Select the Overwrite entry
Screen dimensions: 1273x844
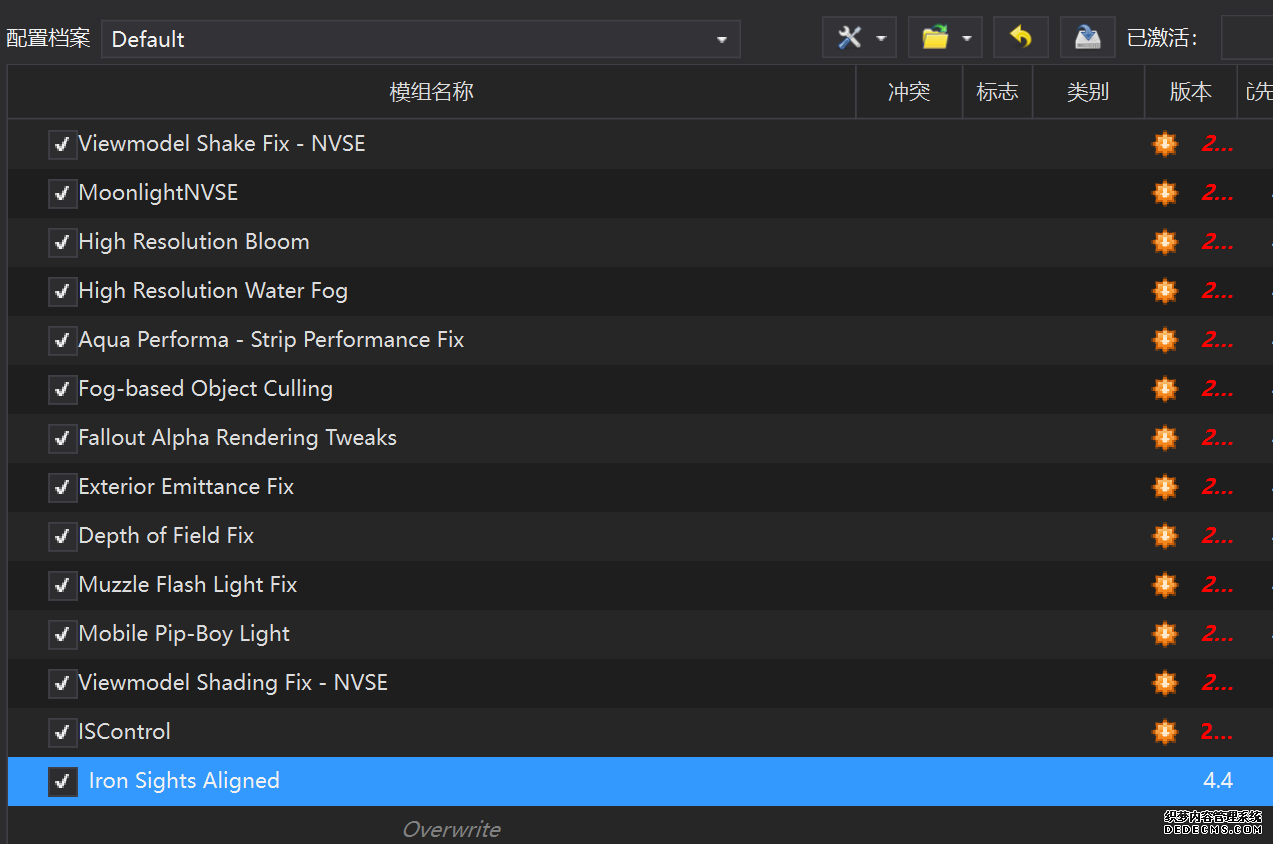(451, 829)
